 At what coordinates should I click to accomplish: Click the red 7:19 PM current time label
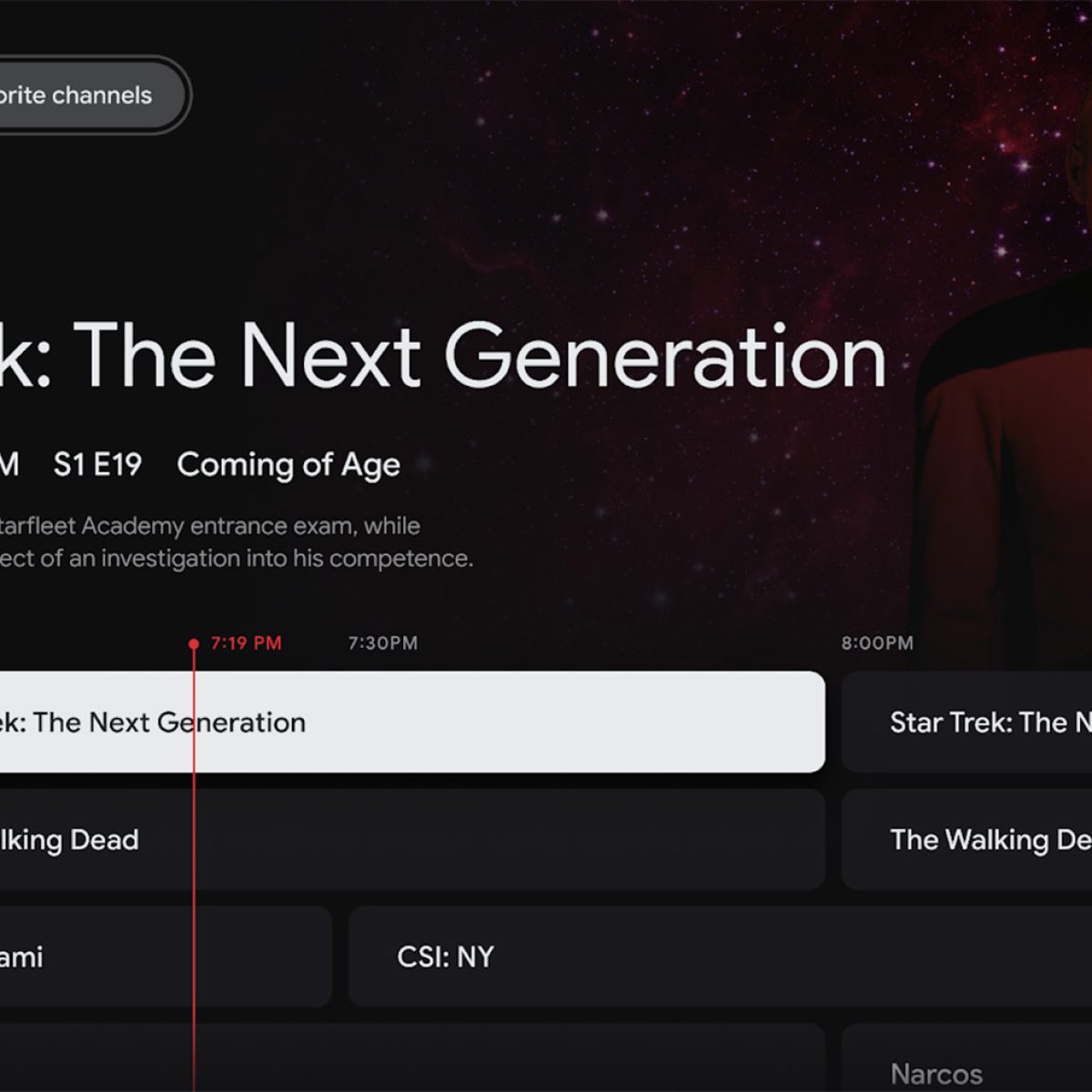(x=246, y=643)
